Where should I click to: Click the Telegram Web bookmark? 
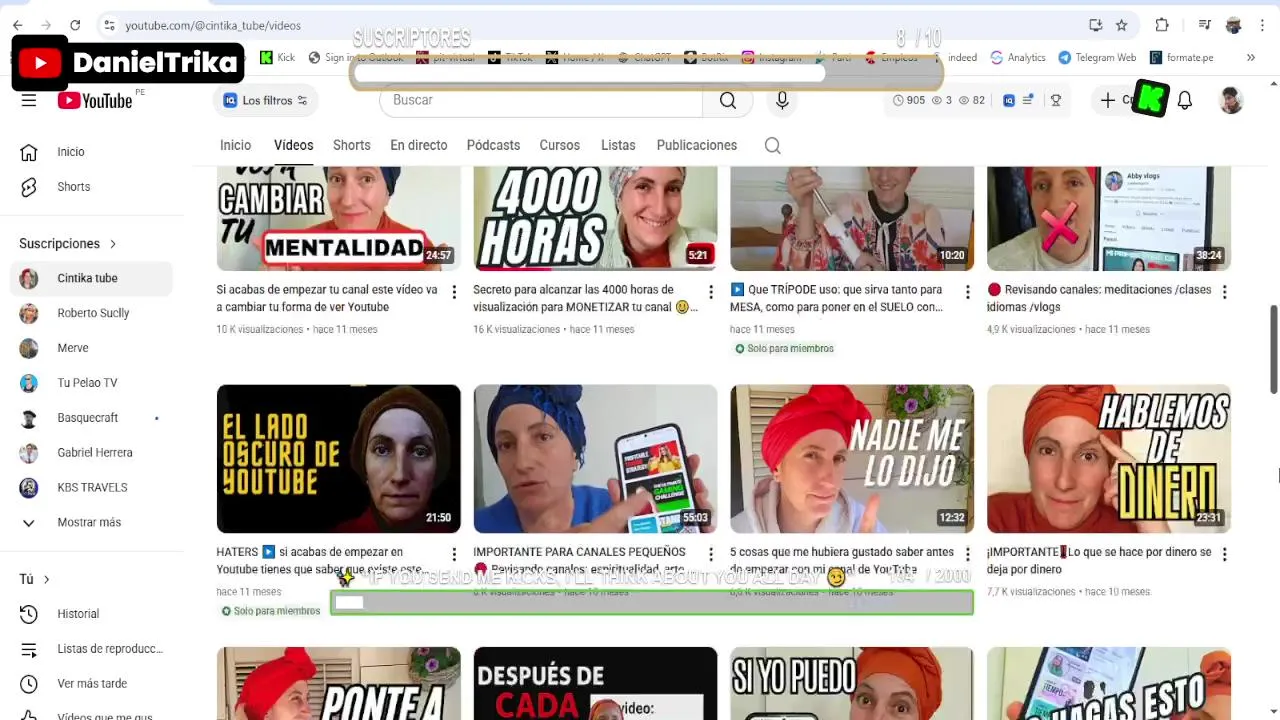[1097, 57]
